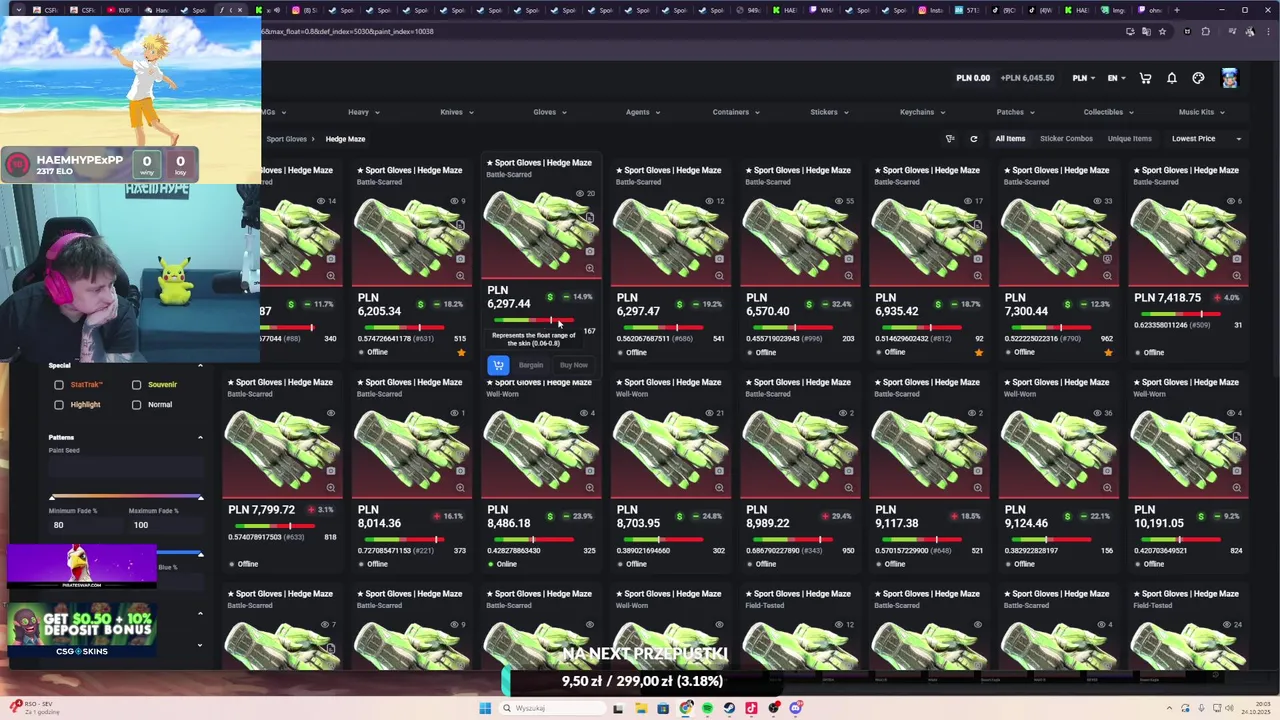Collapse the Special filter section
The height and width of the screenshot is (720, 1280).
click(200, 366)
